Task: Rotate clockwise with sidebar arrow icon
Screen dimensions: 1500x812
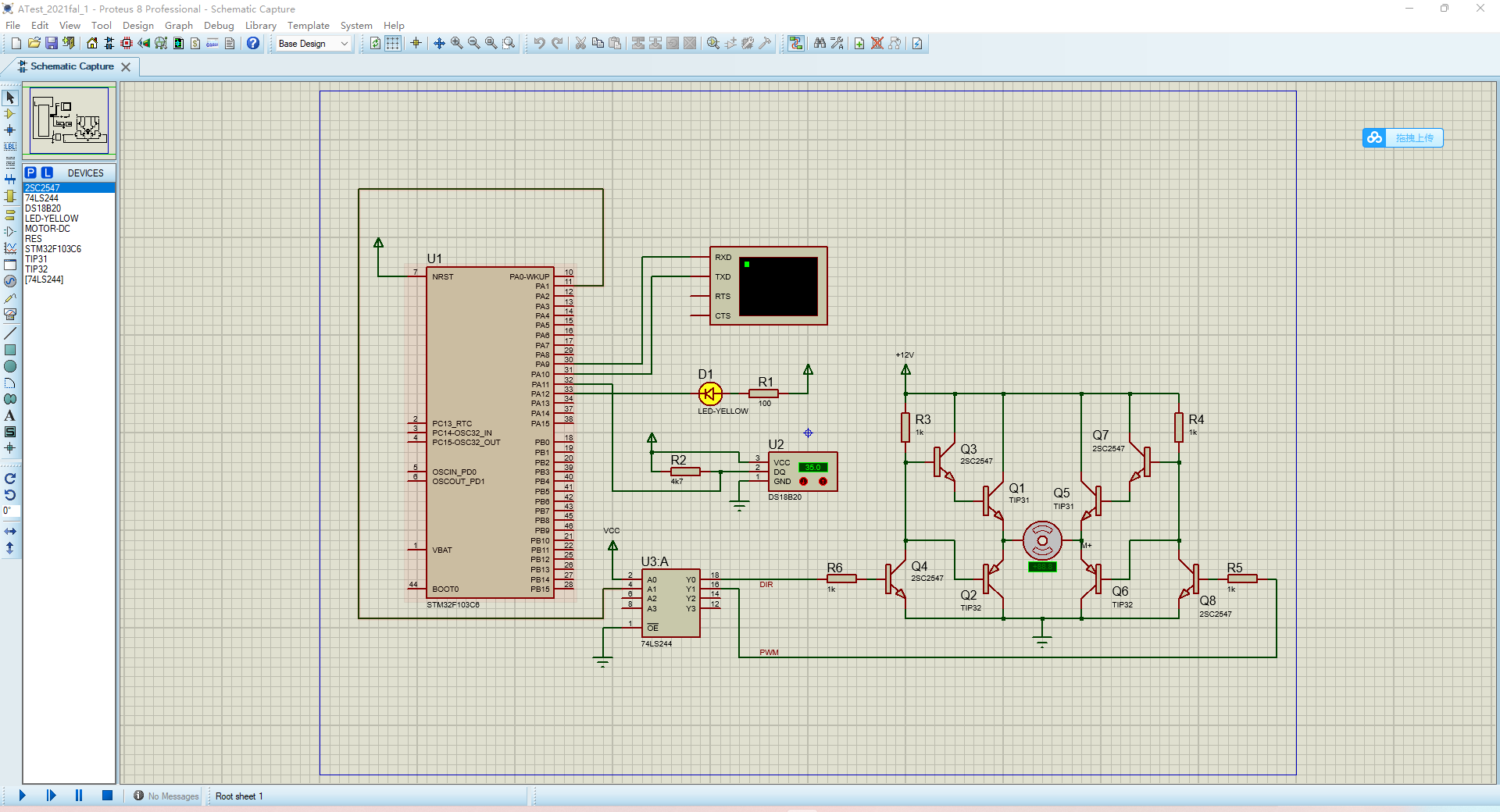Action: (x=10, y=479)
